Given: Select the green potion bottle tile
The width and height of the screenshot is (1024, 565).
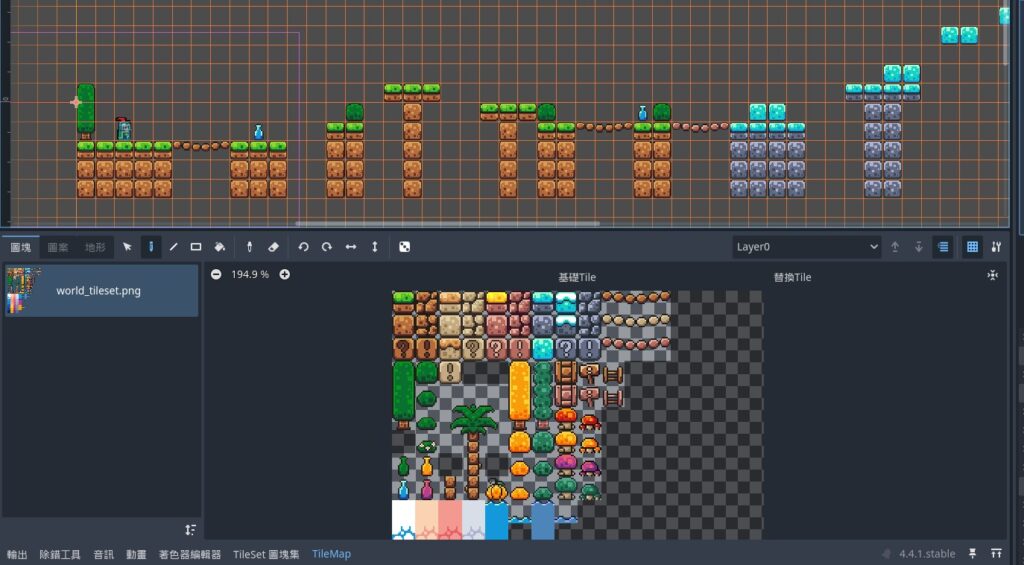Looking at the screenshot, I should coord(403,466).
